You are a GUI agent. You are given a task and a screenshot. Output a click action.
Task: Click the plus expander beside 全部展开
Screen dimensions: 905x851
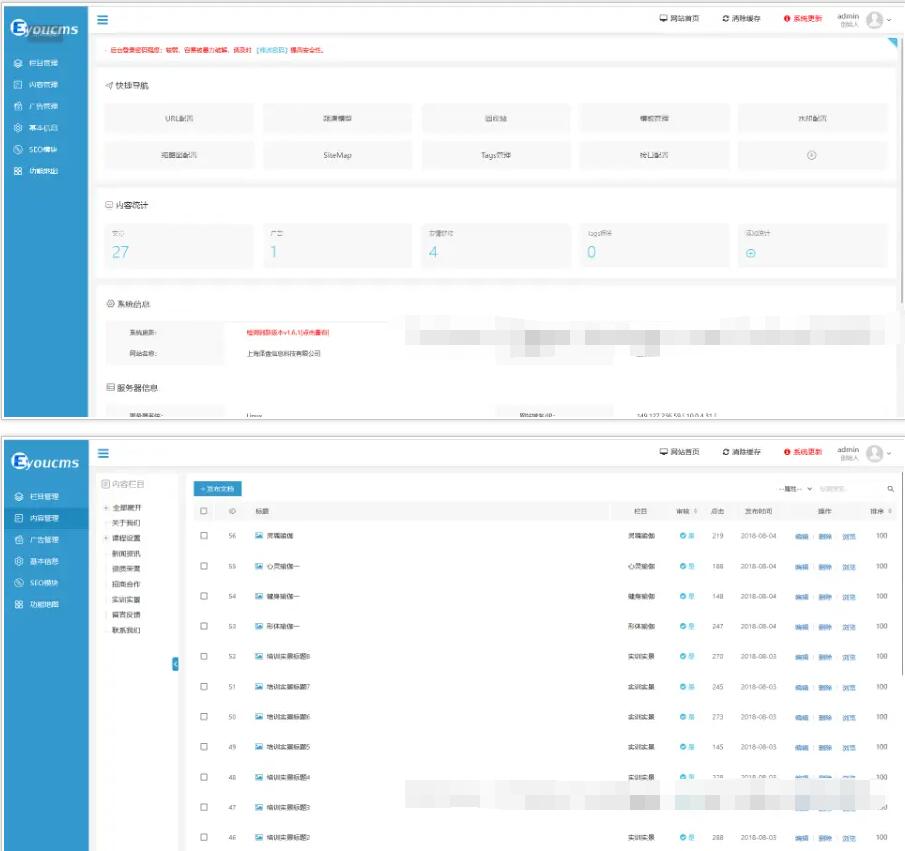106,508
